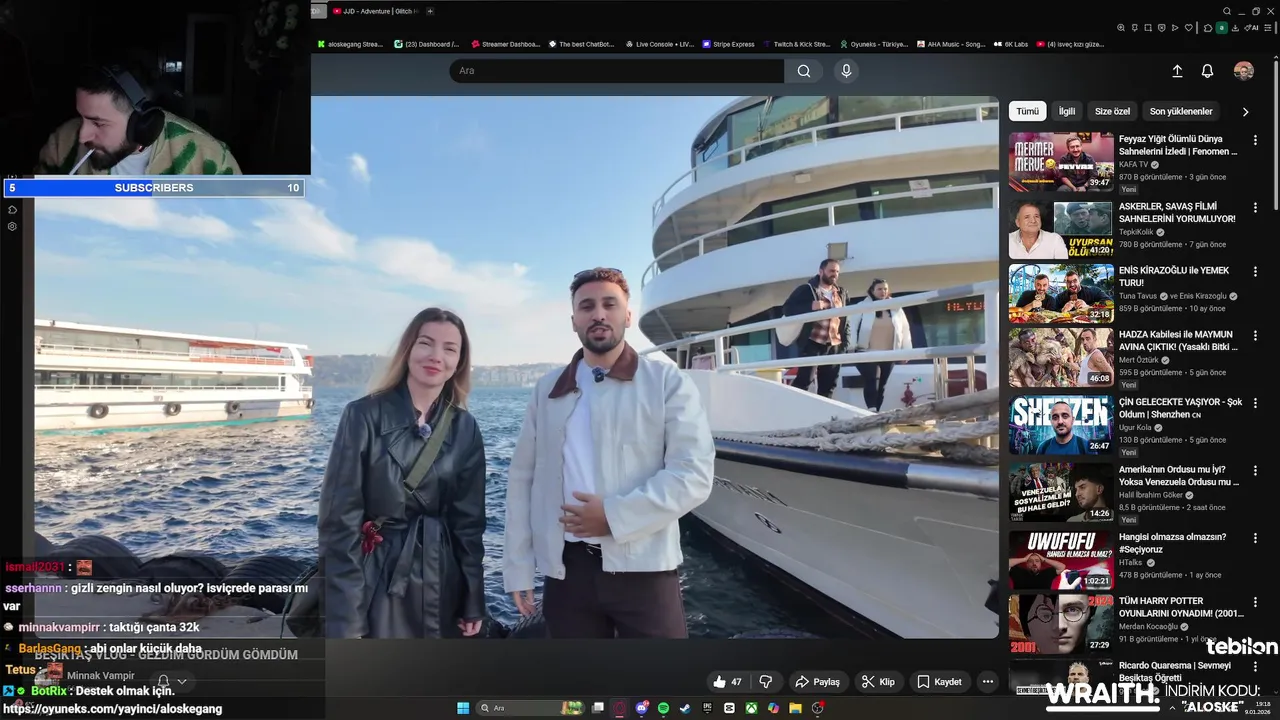Open YouTube notifications bell
Viewport: 1280px width, 720px height.
point(1207,71)
